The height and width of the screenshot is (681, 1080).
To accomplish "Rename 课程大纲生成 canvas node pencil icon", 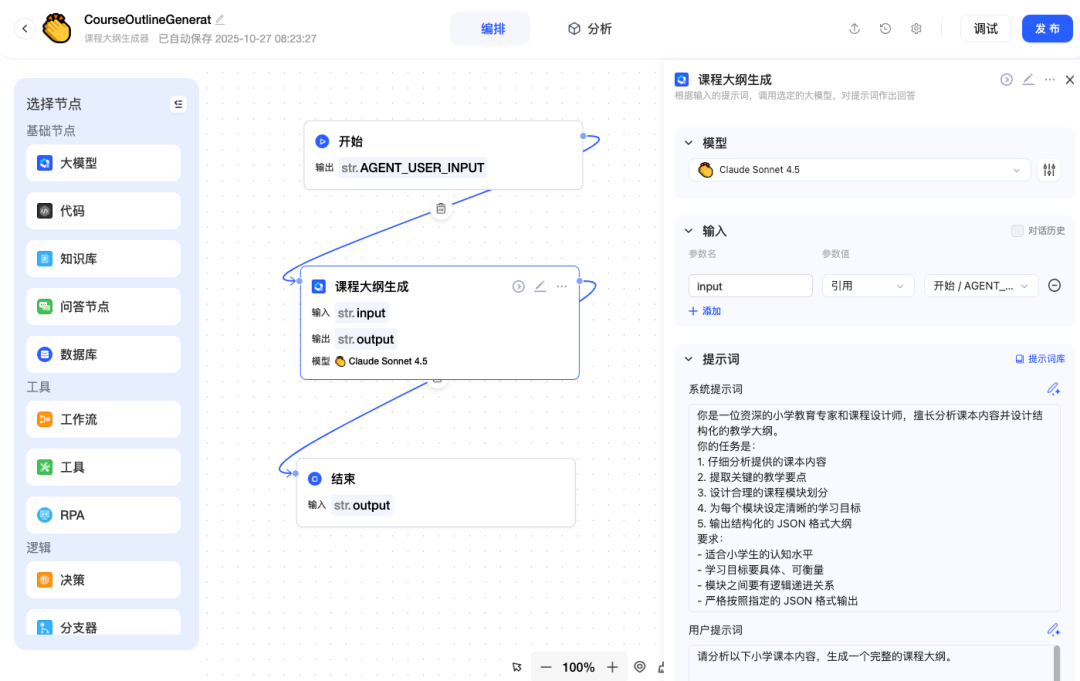I will coord(540,286).
